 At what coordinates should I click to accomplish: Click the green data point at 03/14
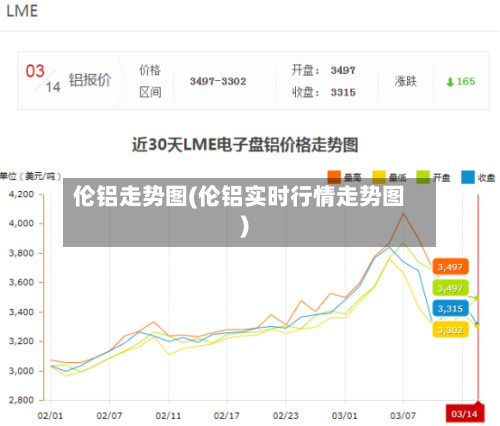point(477,297)
